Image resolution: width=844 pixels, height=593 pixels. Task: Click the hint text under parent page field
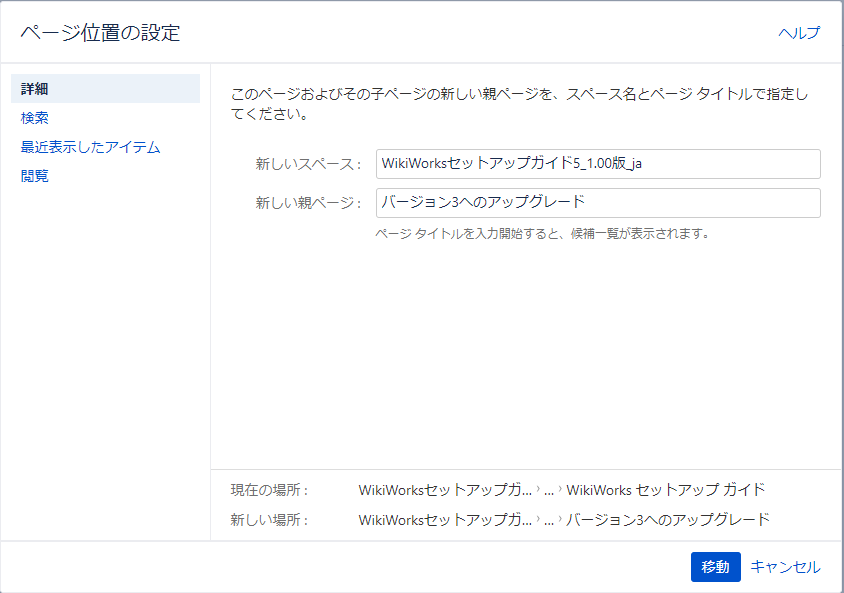[542, 234]
